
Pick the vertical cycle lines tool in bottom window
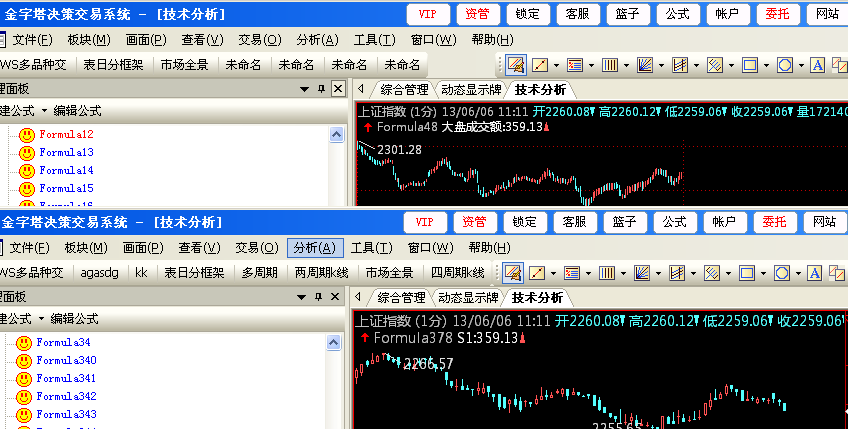607,273
